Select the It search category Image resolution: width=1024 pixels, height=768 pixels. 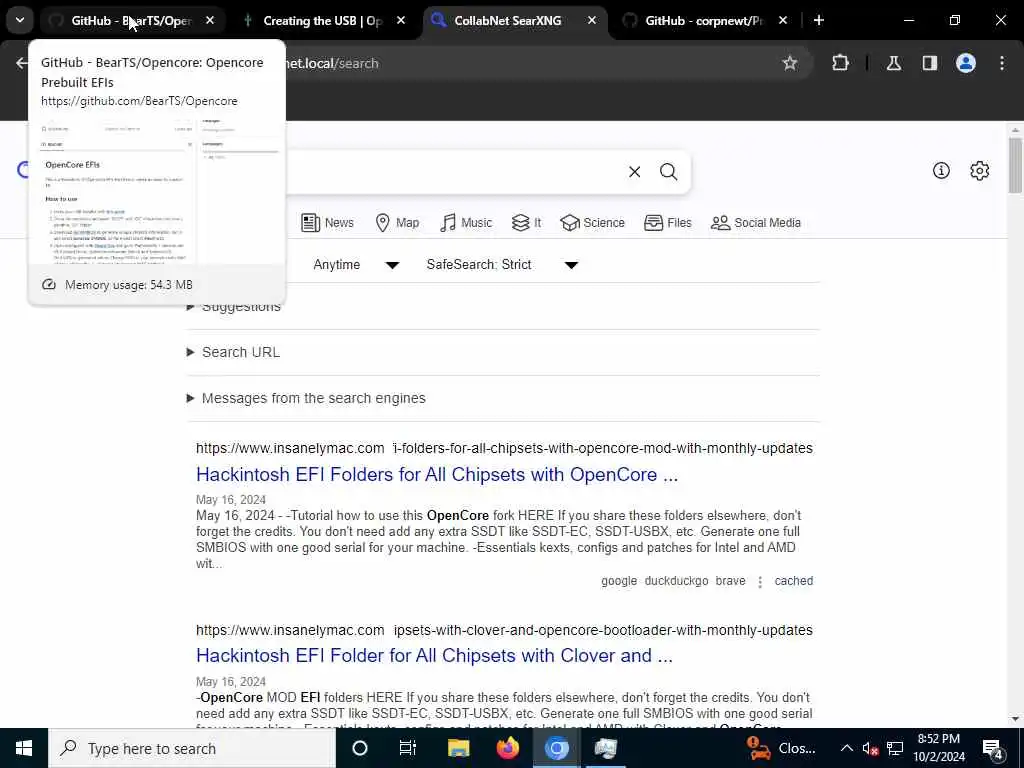[x=526, y=223]
